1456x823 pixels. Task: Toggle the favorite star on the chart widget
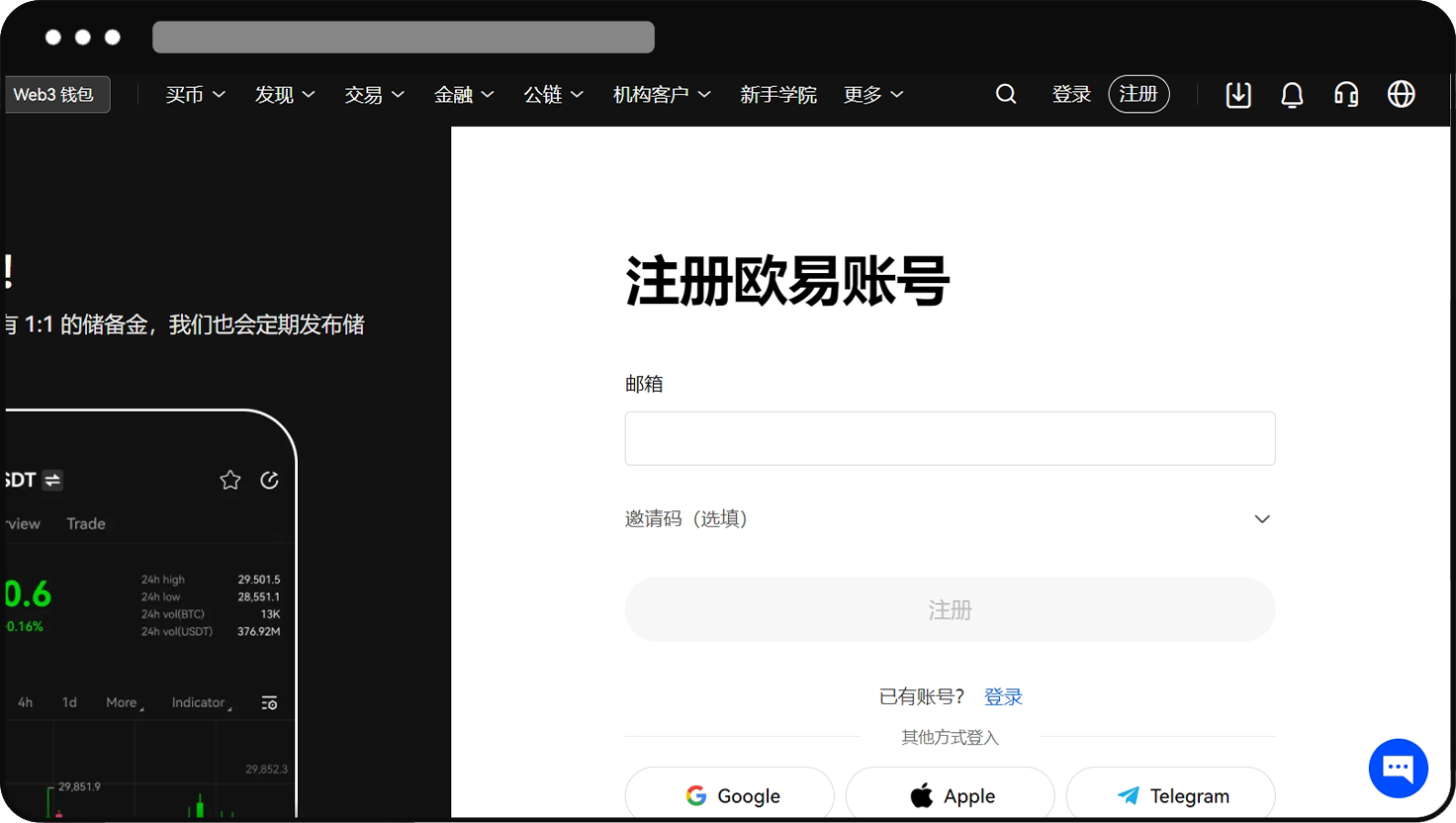pos(229,480)
